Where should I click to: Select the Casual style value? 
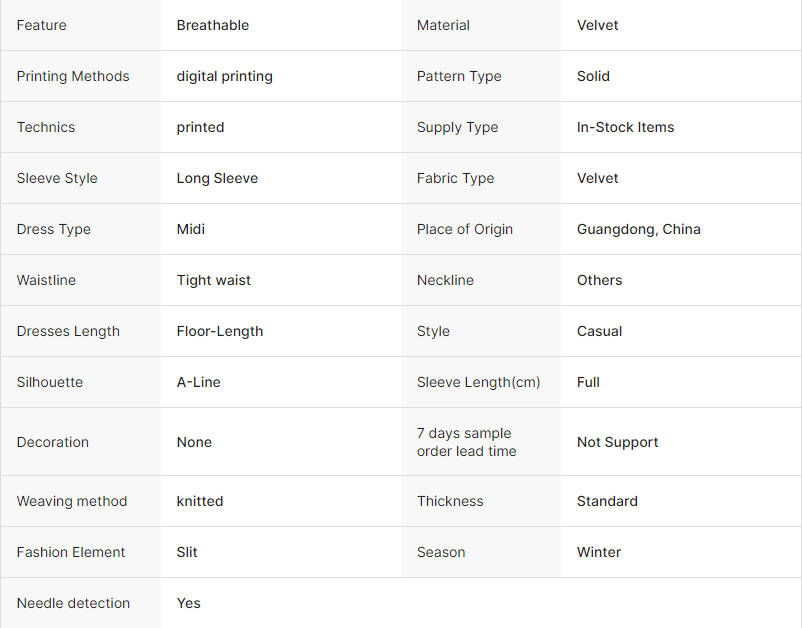[599, 331]
